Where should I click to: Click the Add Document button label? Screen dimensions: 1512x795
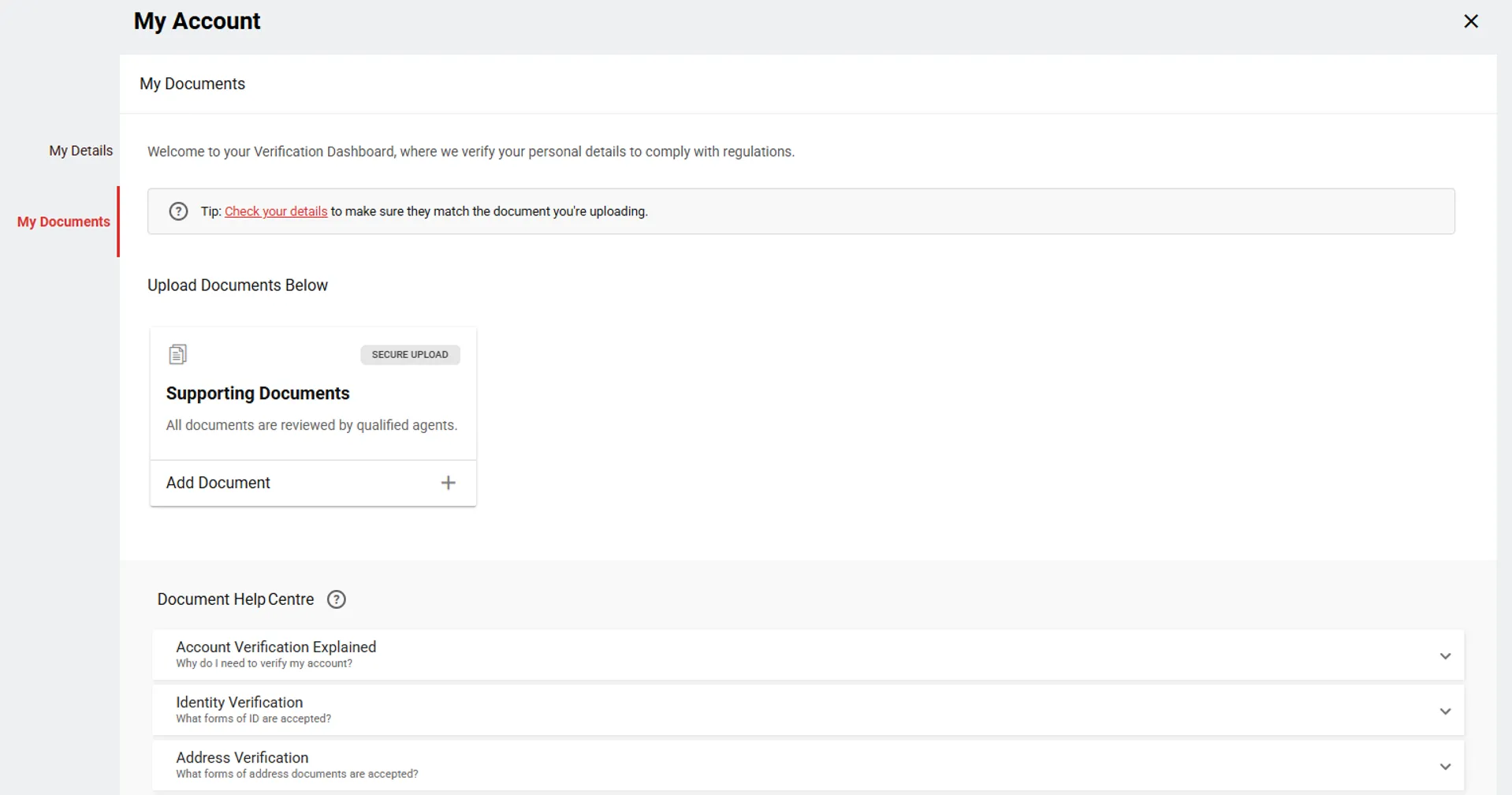point(218,483)
